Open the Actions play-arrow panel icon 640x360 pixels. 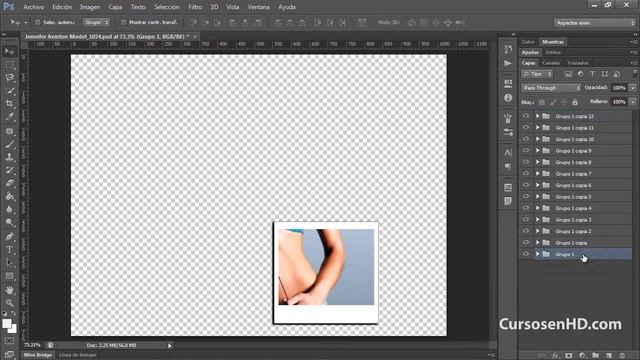(x=508, y=64)
